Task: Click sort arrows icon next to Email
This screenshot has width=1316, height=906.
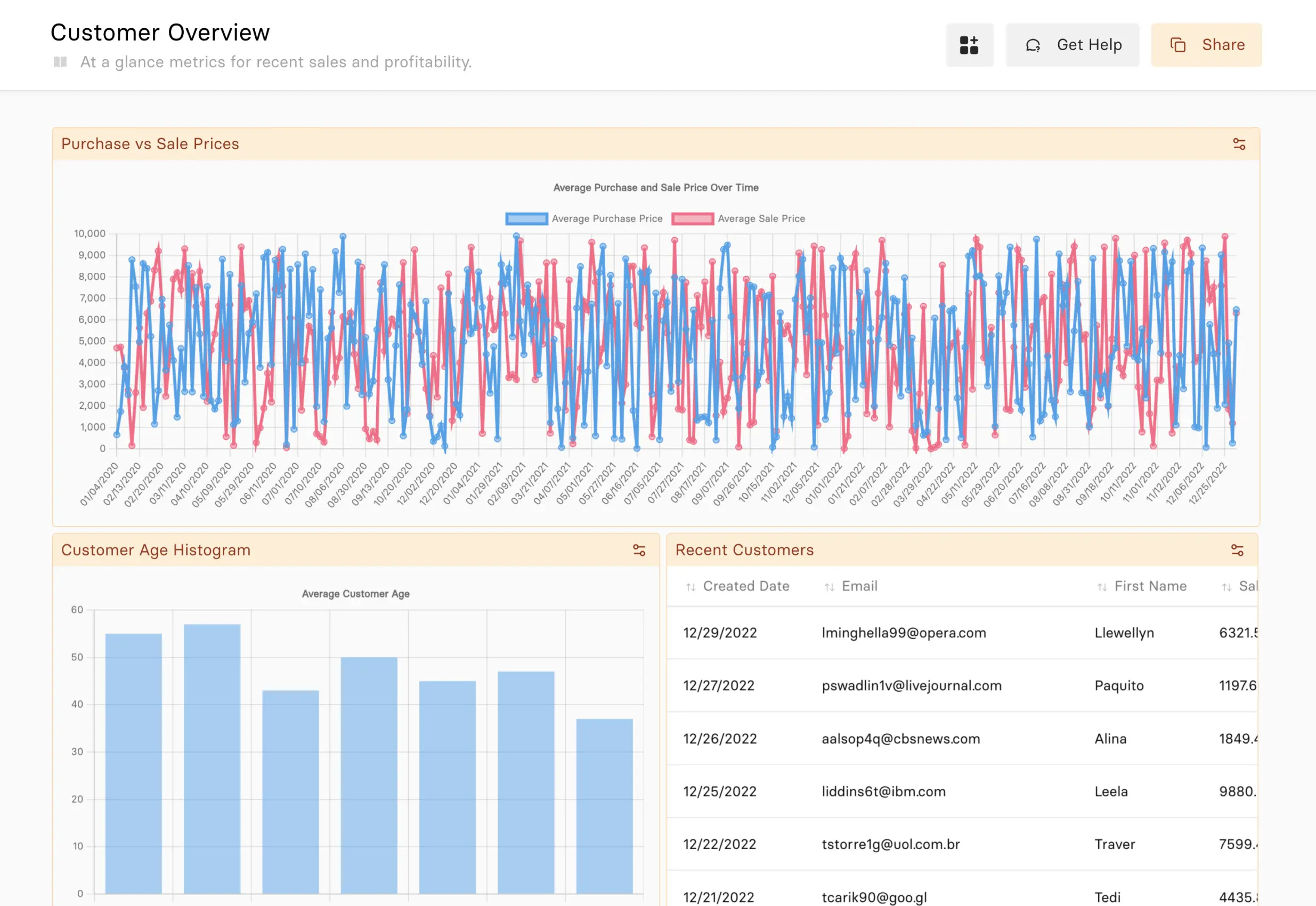Action: (x=829, y=587)
